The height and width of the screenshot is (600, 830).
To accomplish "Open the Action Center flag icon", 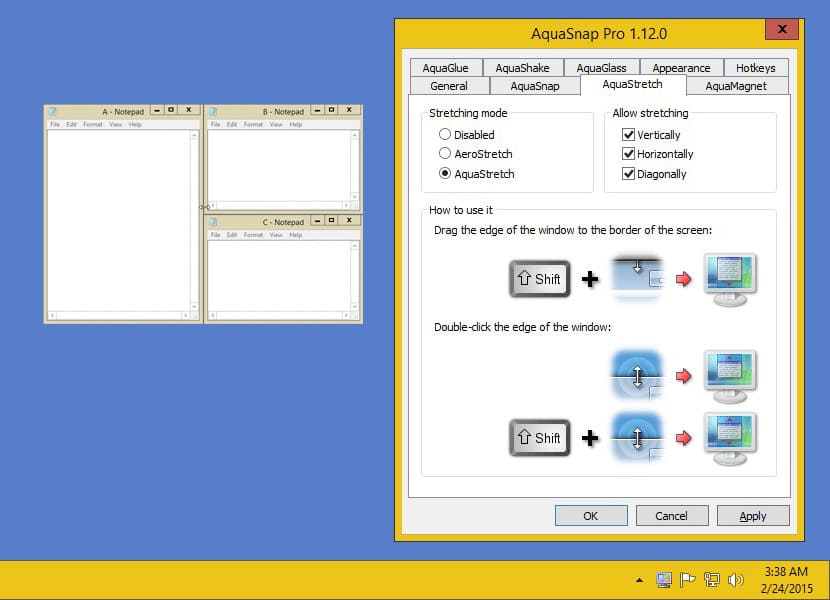I will 687,580.
